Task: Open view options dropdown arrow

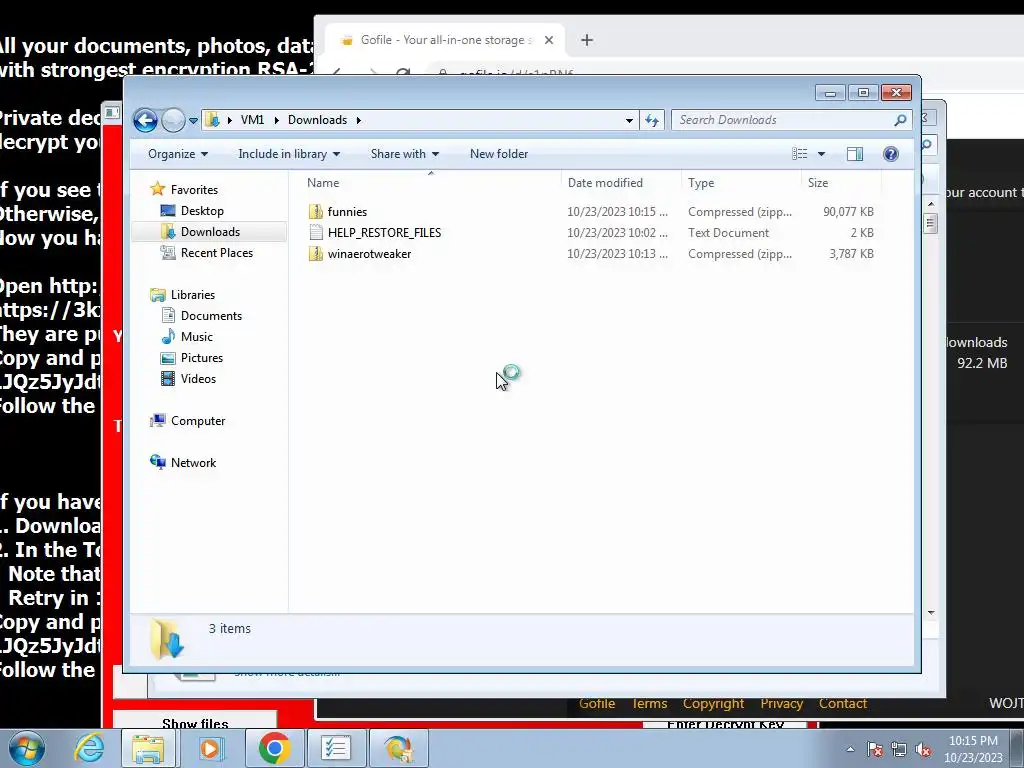Action: (x=822, y=154)
